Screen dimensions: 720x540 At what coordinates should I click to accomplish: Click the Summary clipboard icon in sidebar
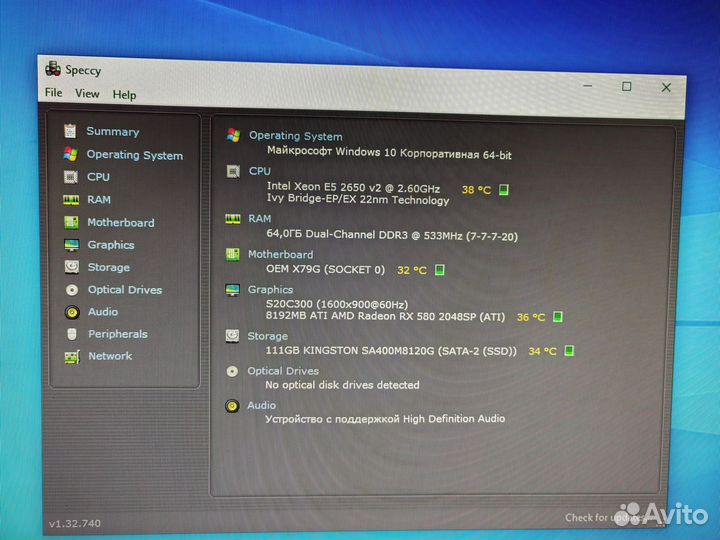[x=70, y=131]
